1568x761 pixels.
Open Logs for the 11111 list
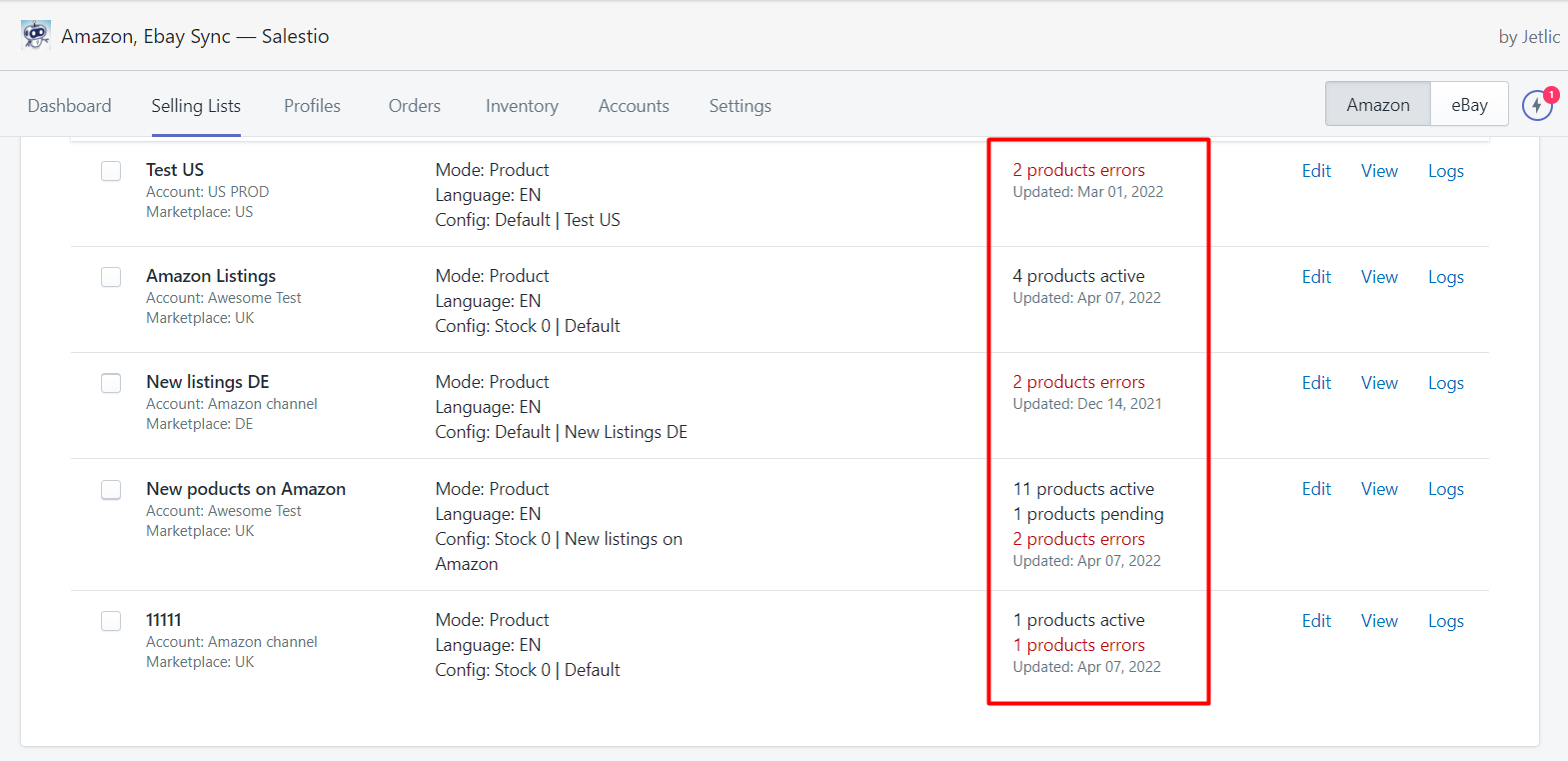coord(1446,621)
